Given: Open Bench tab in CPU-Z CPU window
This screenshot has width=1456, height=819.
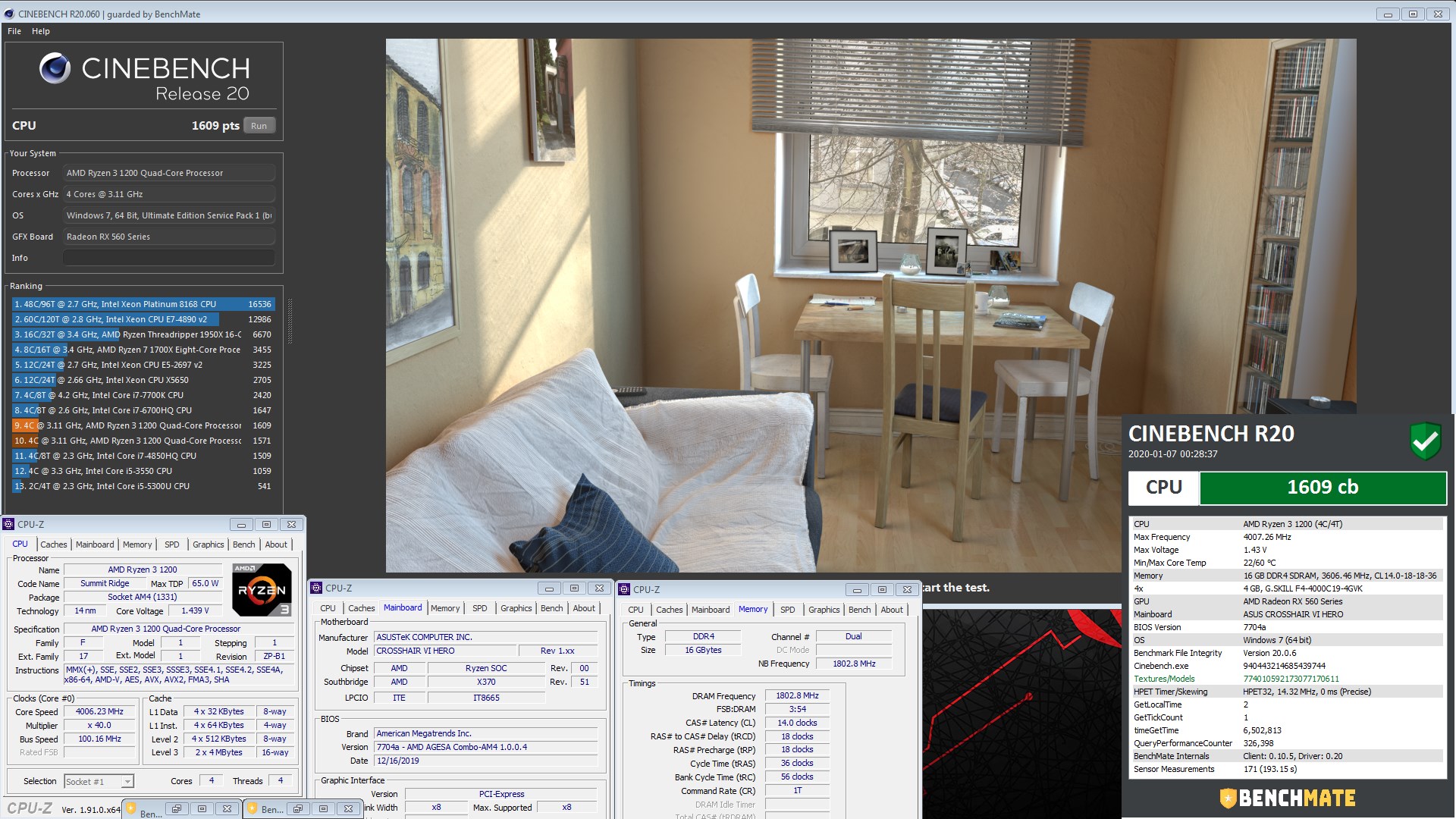Looking at the screenshot, I should tap(244, 544).
